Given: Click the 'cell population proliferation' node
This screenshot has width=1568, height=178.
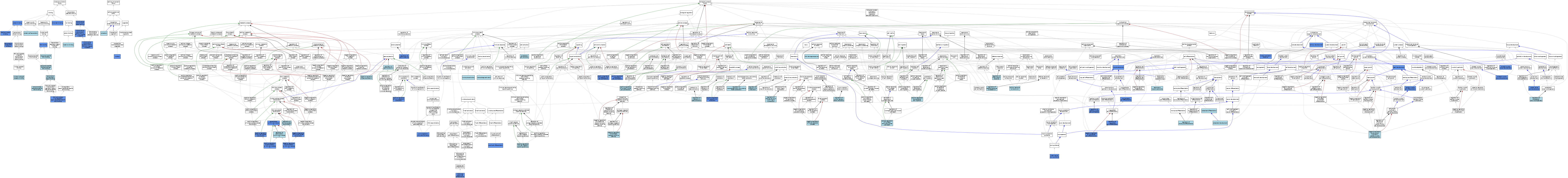Looking at the screenshot, I should click(665, 45).
